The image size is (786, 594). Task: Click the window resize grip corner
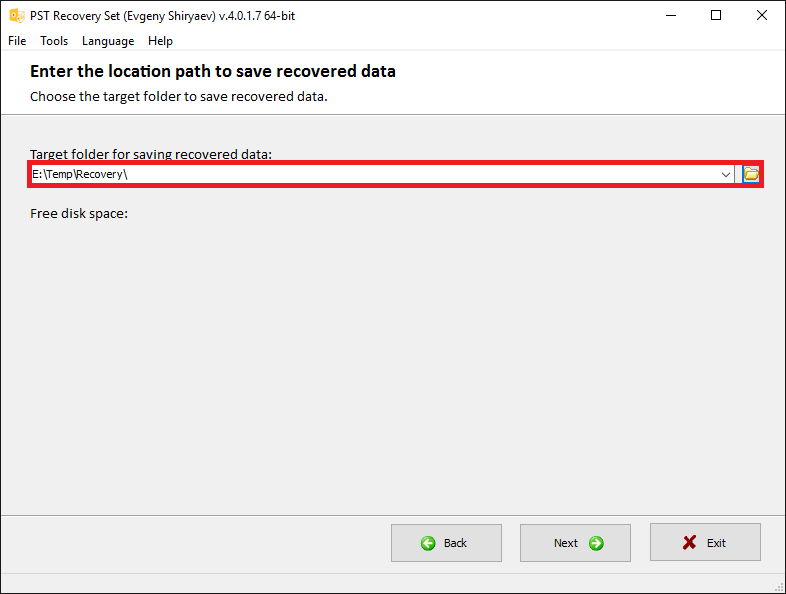pos(779,587)
